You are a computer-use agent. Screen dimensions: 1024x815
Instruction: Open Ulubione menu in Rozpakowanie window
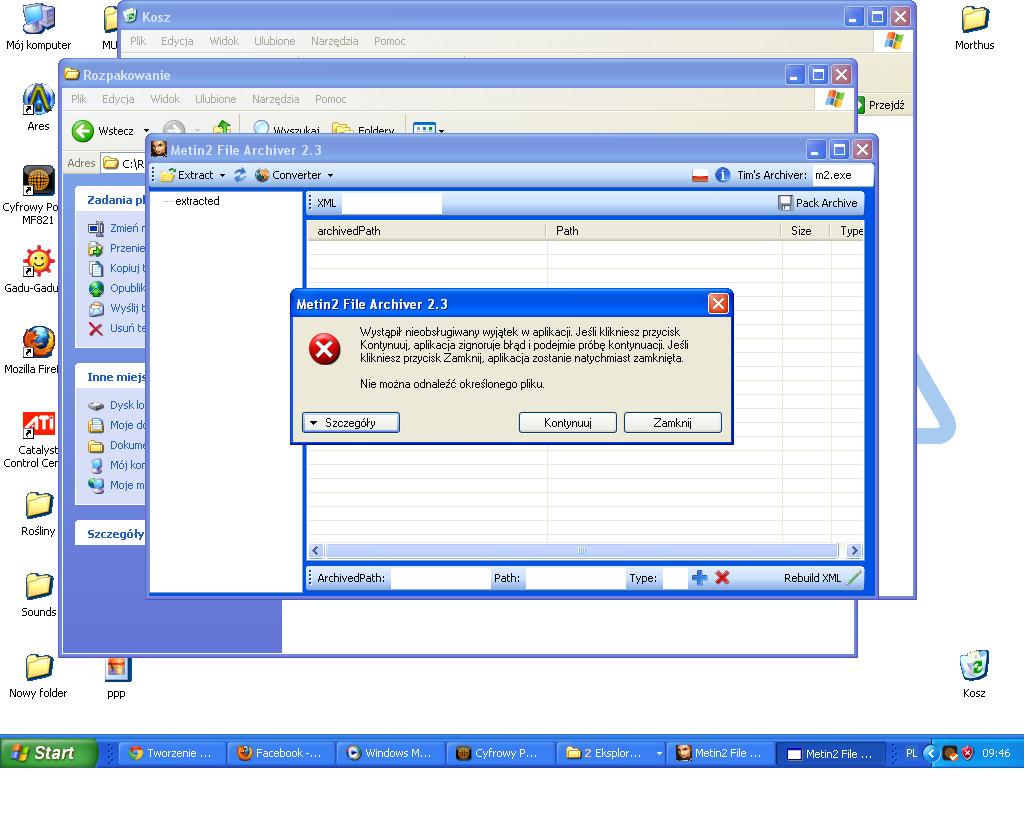tap(216, 99)
